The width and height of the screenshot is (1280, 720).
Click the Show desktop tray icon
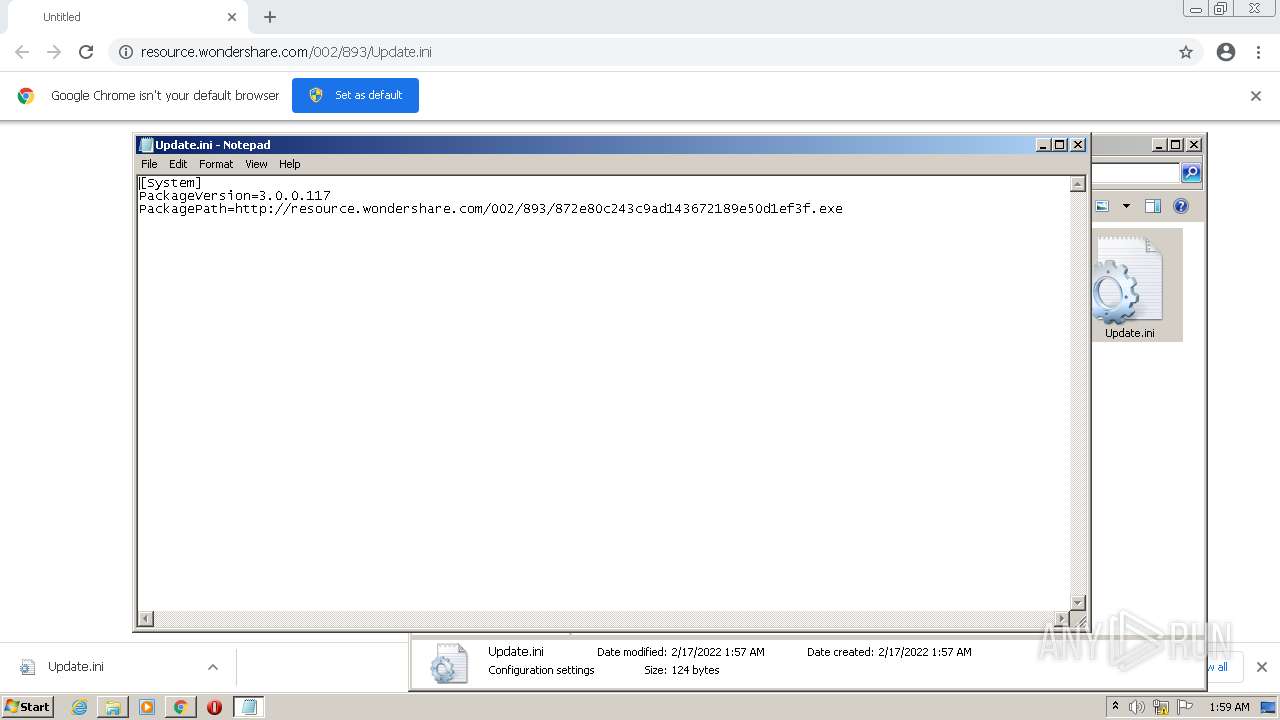(x=1268, y=707)
